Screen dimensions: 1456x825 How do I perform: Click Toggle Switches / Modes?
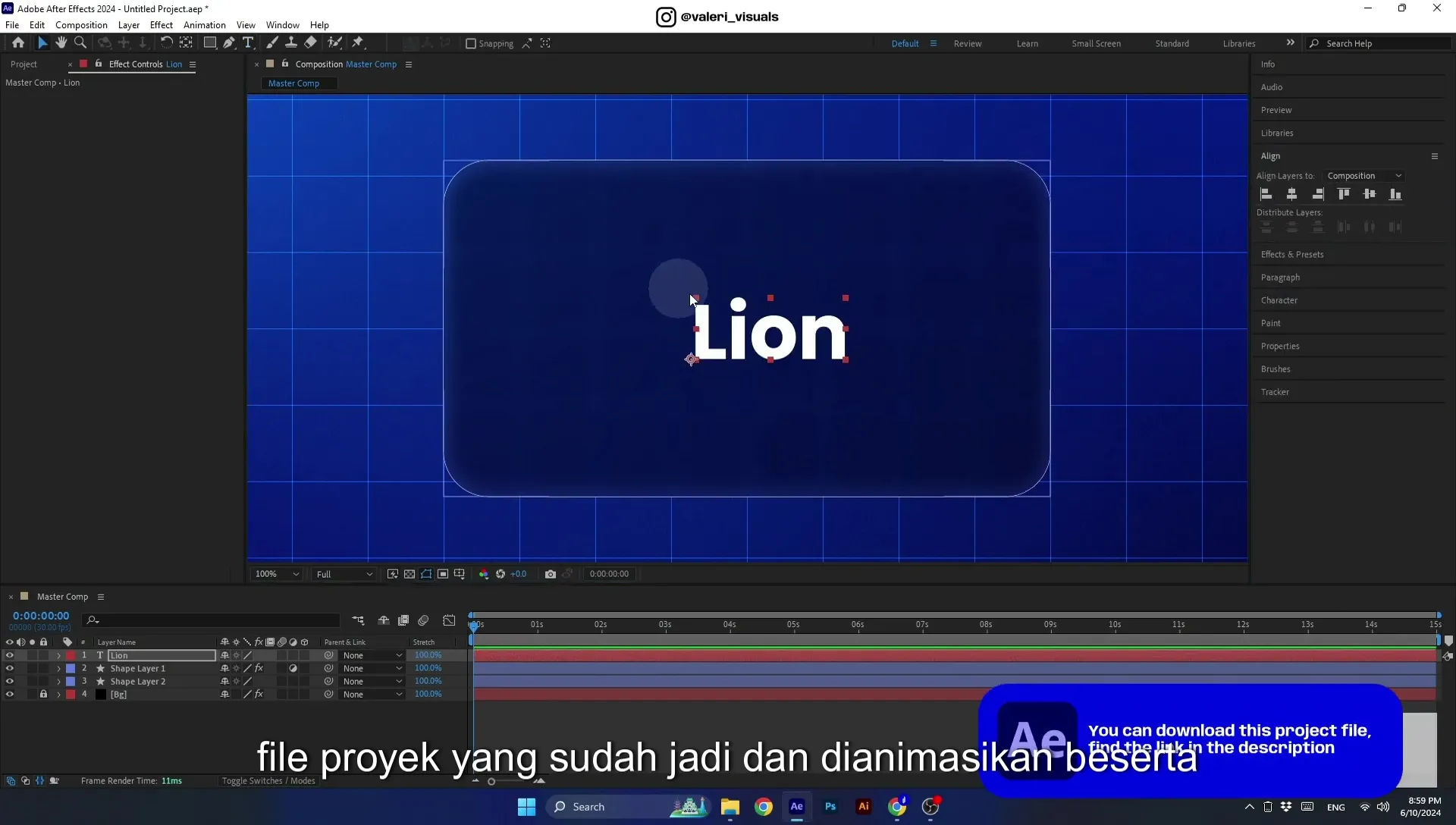pyautogui.click(x=268, y=781)
